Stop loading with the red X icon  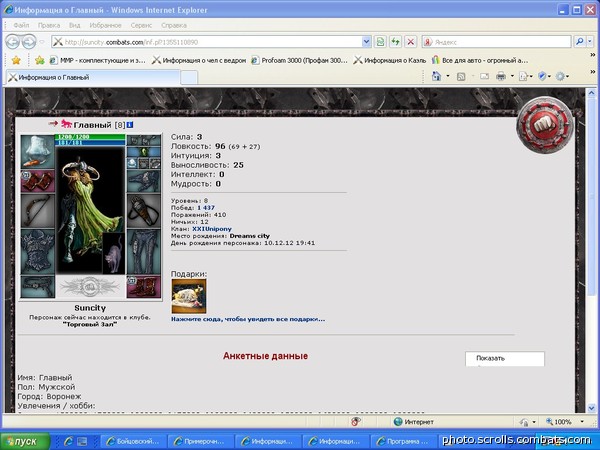pos(411,41)
